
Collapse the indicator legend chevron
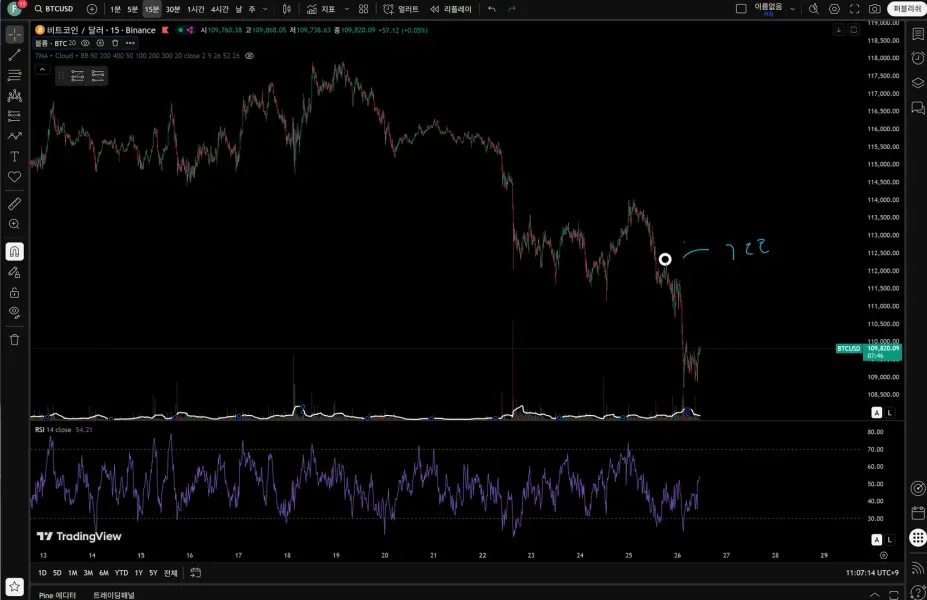point(42,70)
